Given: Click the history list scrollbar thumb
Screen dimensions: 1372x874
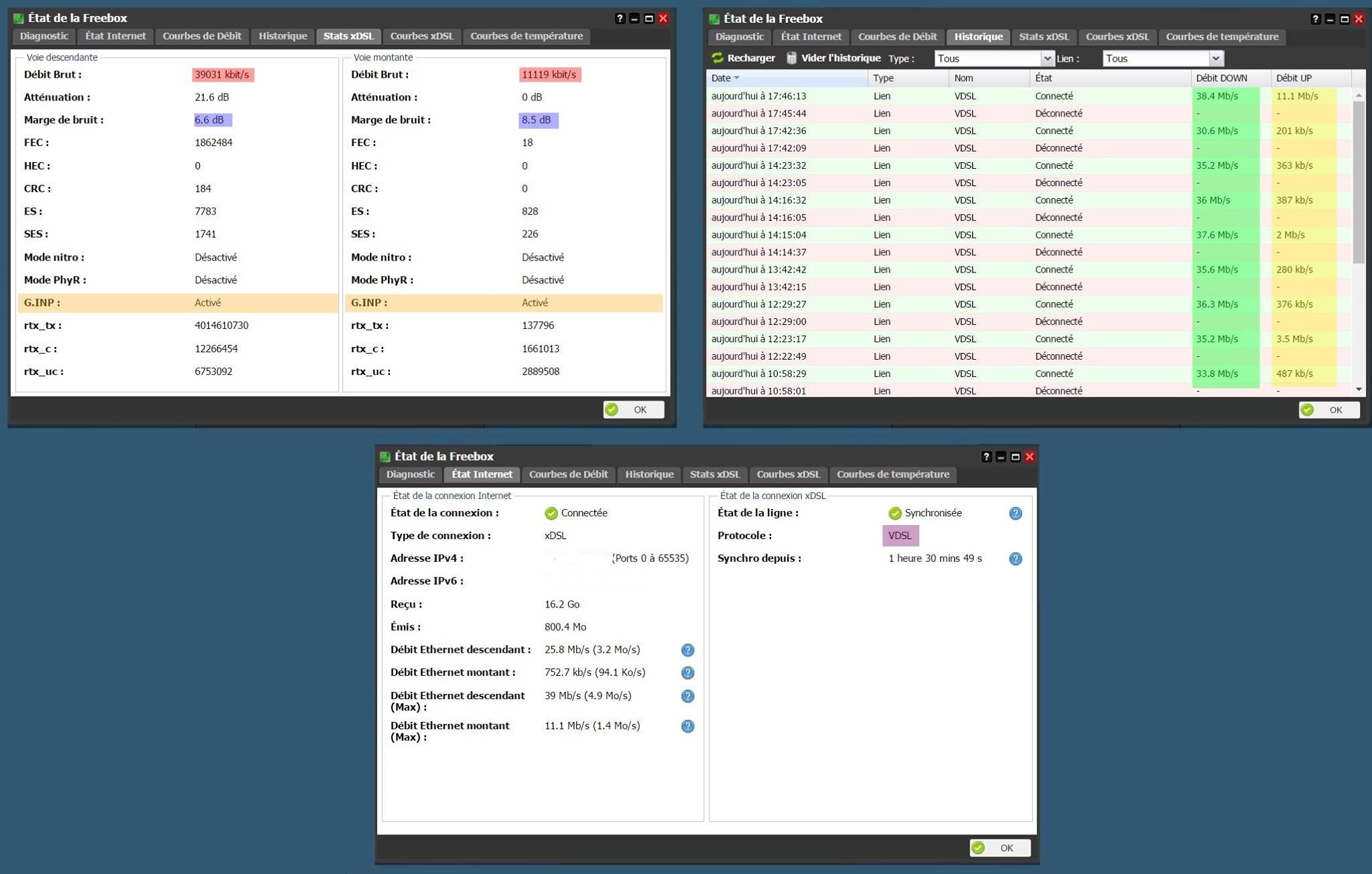Looking at the screenshot, I should [1359, 181].
